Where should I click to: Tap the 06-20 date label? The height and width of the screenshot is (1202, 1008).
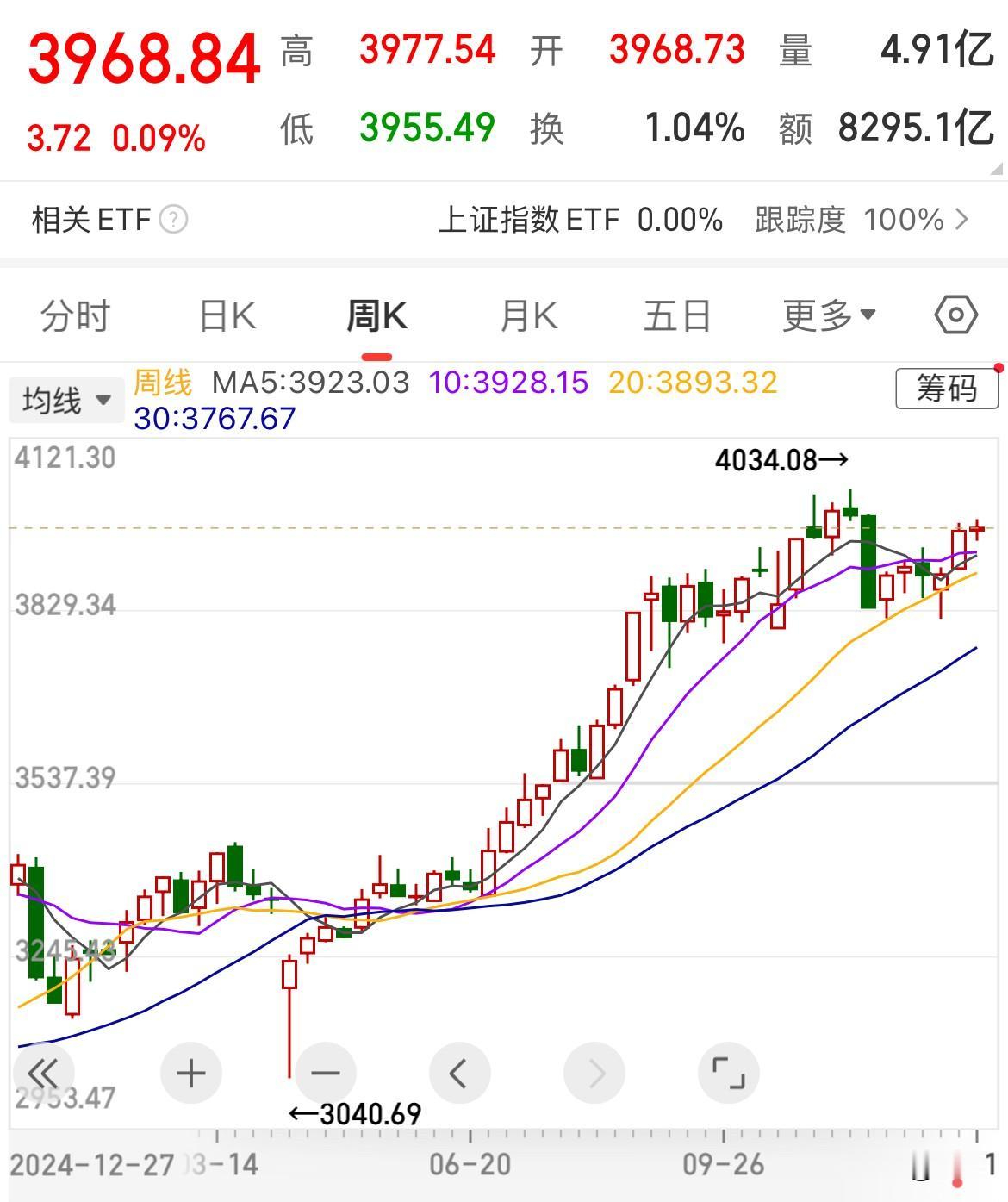pos(470,1165)
